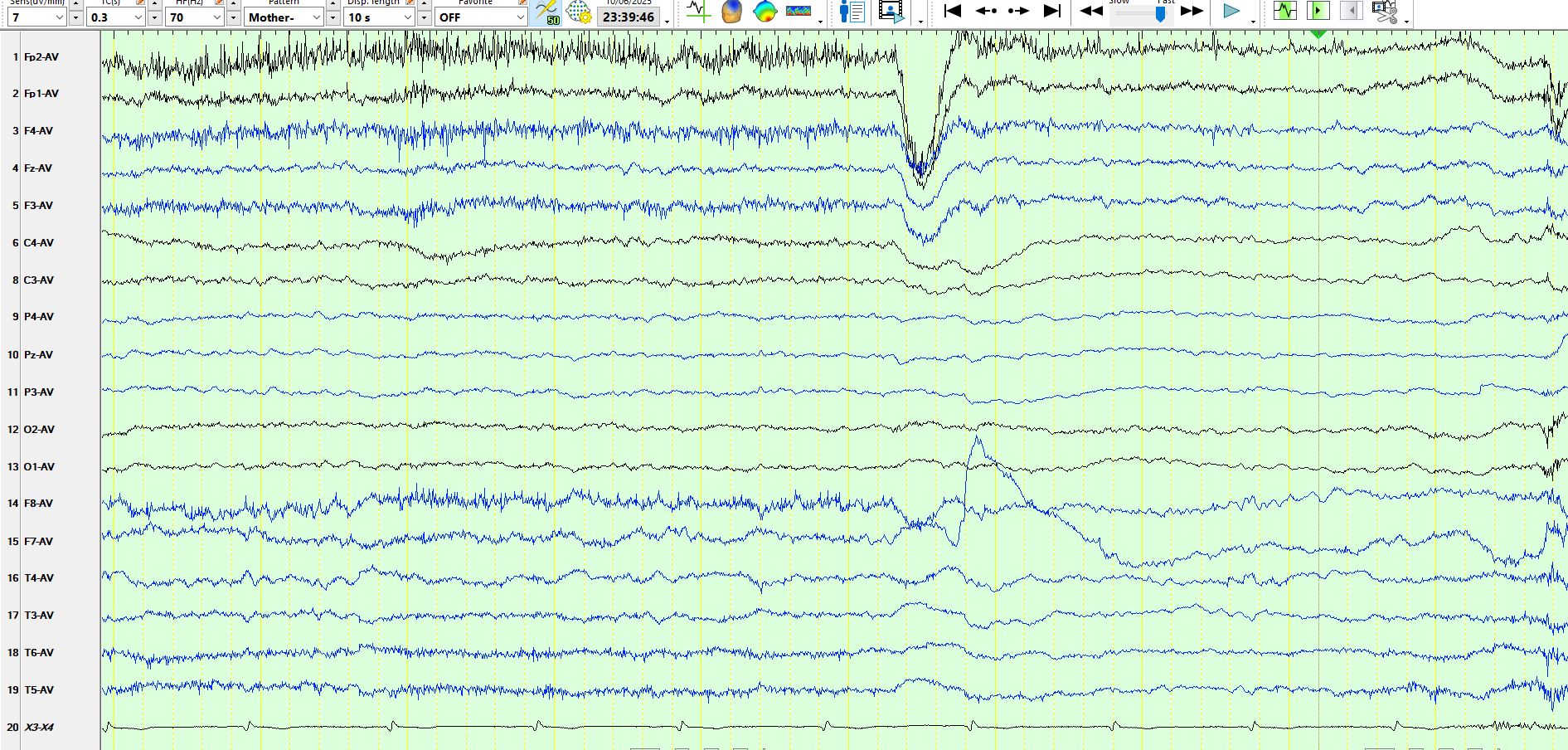Select the P3-AV channel label
Screen dimensions: 1568x750
pyautogui.click(x=39, y=392)
